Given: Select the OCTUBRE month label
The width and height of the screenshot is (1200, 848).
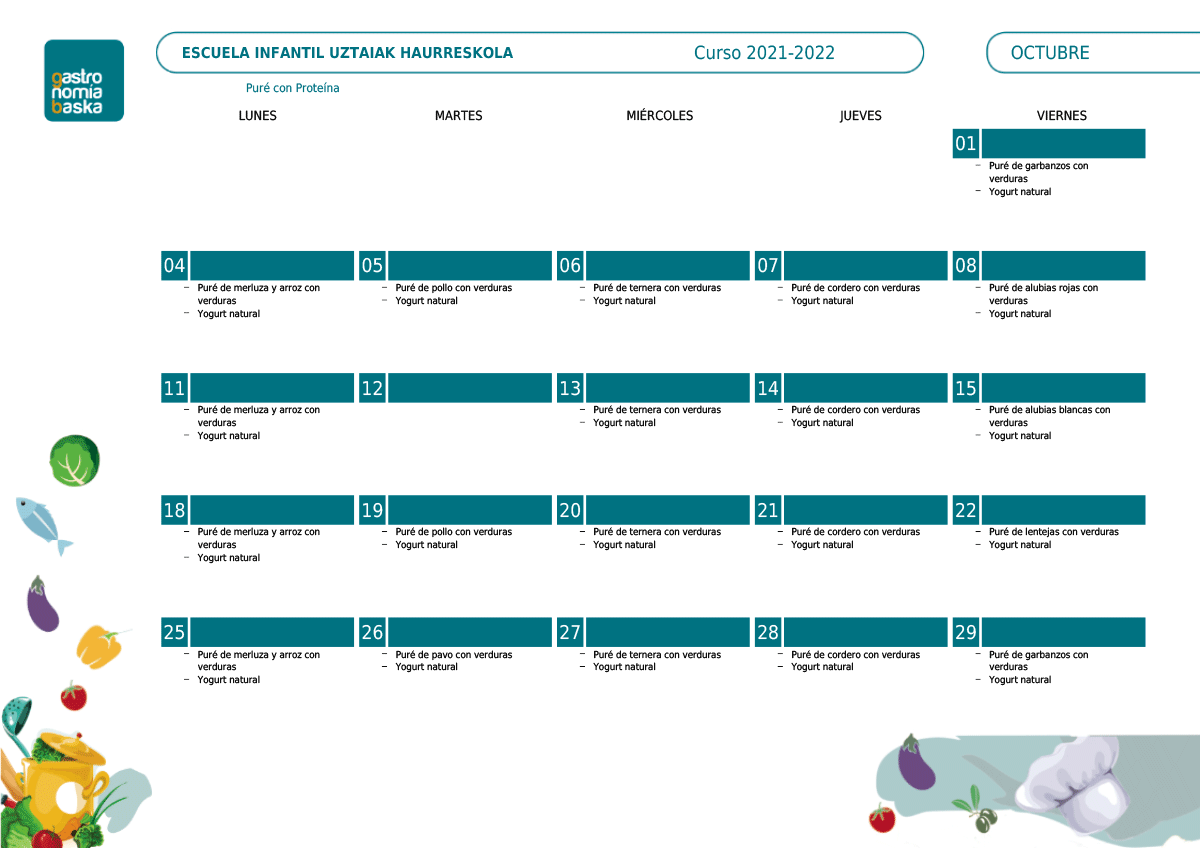Looking at the screenshot, I should [1050, 53].
